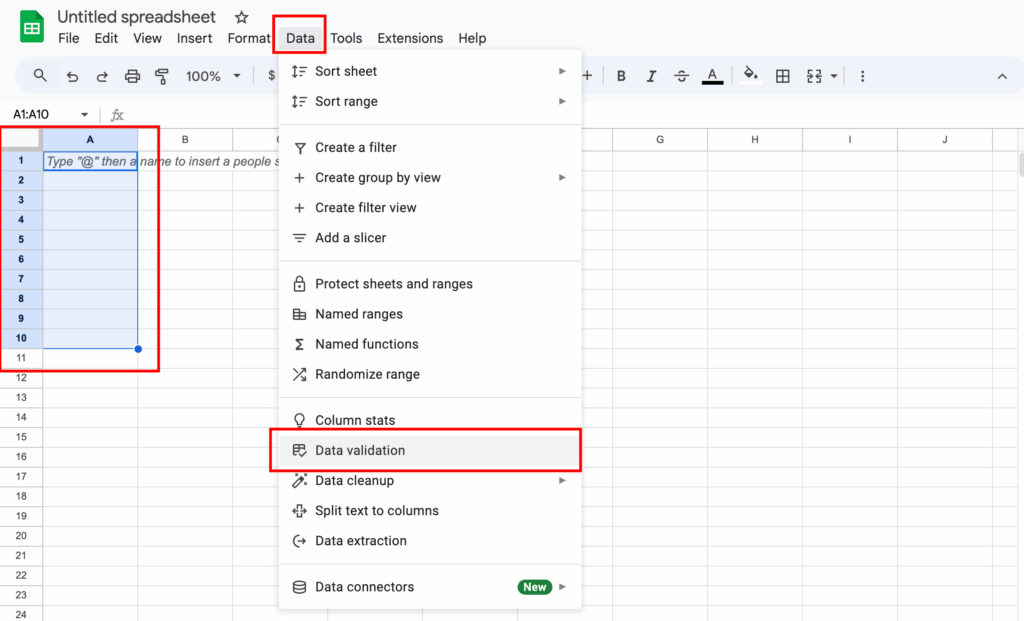1024x621 pixels.
Task: Click the redo arrow in toolbar
Action: (102, 76)
